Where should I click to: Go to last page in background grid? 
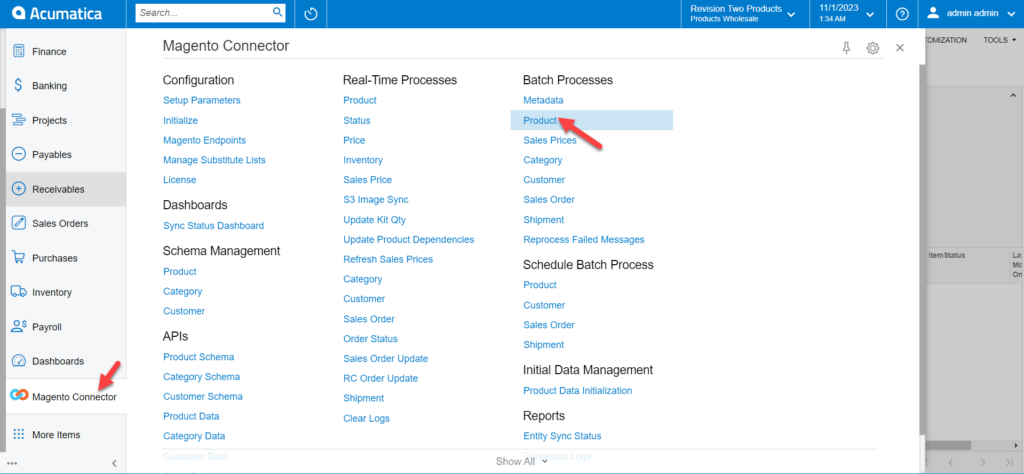pos(1011,462)
